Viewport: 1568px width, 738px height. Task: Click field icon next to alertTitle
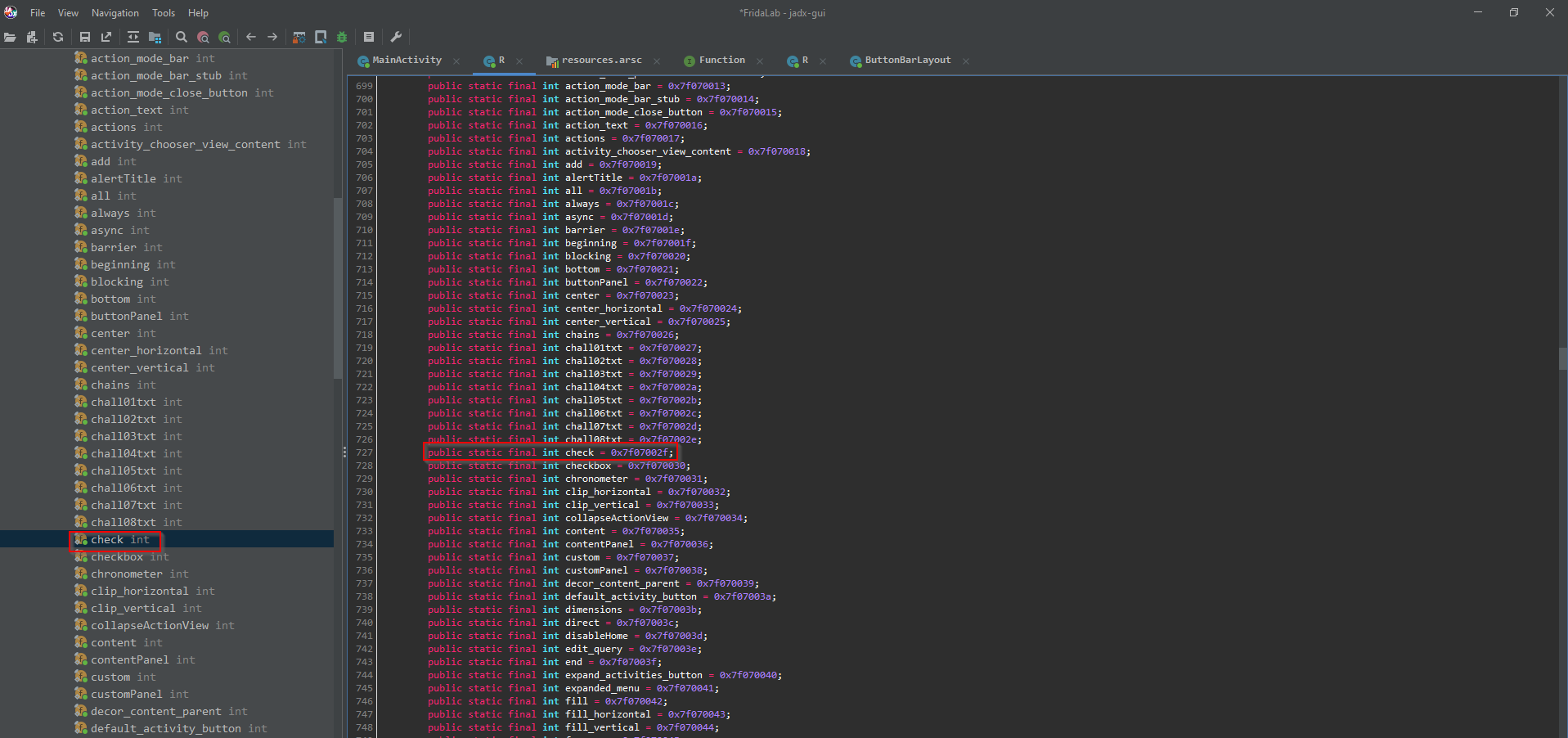click(x=81, y=178)
